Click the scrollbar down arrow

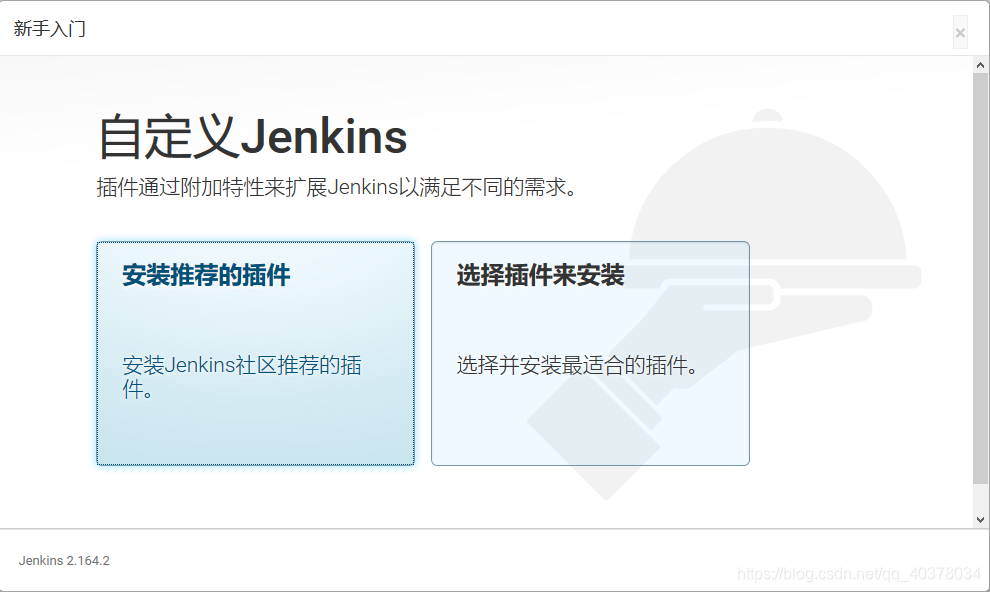tap(981, 520)
